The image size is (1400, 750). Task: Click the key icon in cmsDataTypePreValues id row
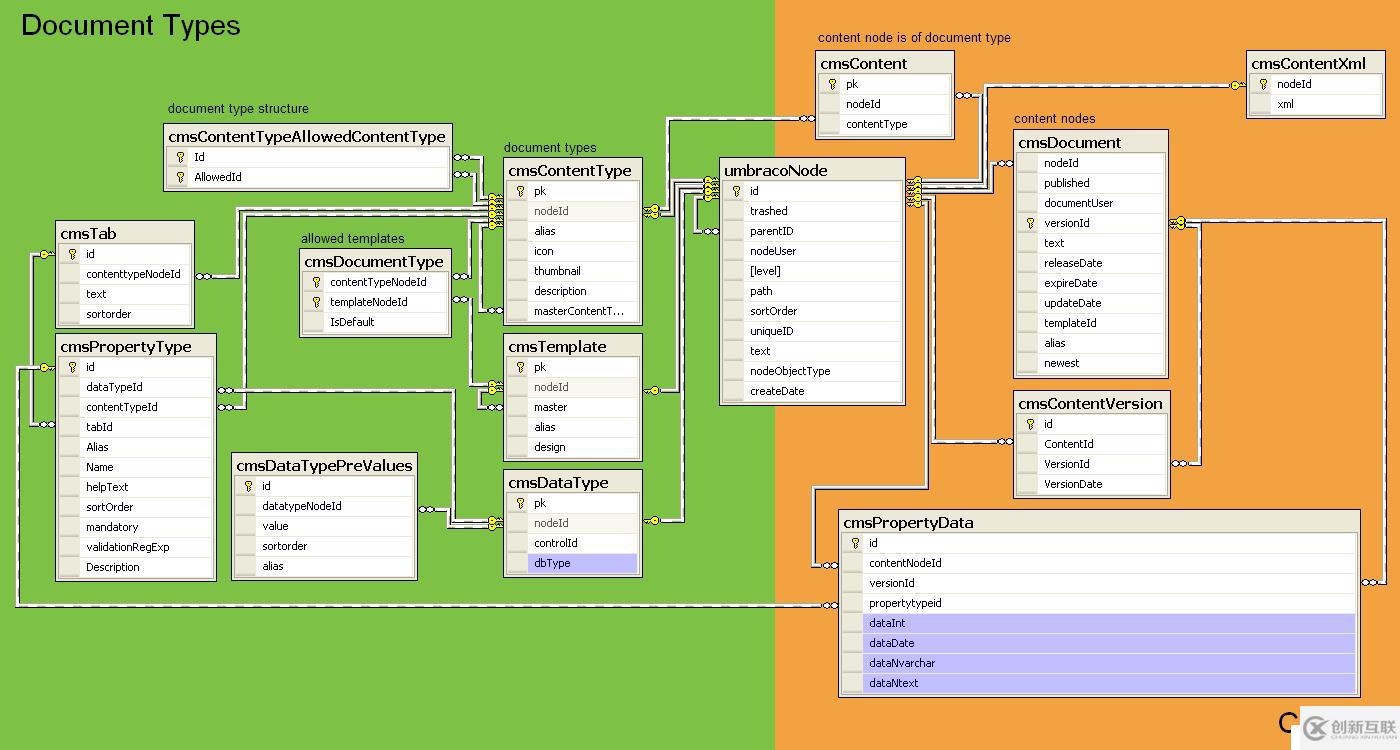pos(248,486)
